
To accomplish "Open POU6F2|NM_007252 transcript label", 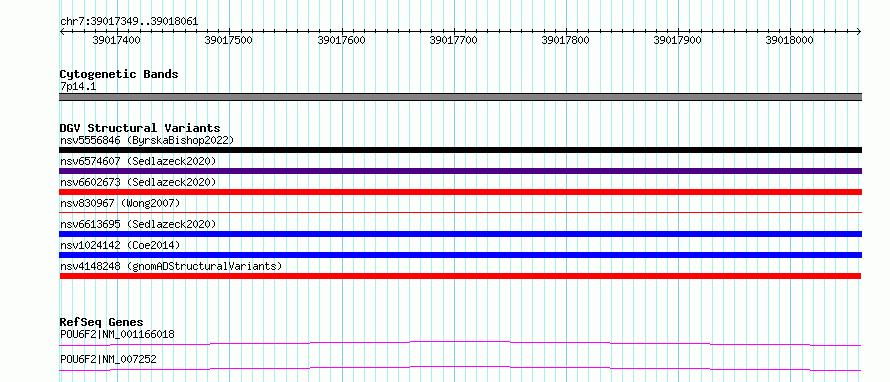I will point(108,359).
